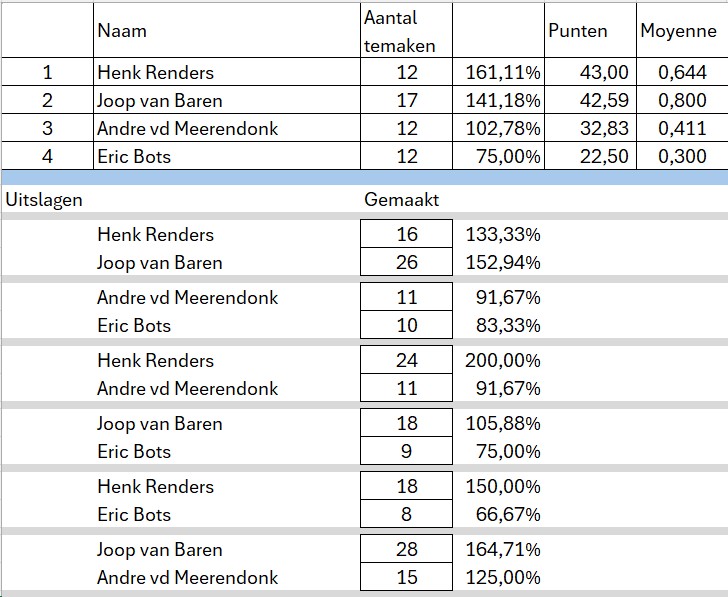
Task: Select the 200,00% result cell
Action: (x=503, y=361)
